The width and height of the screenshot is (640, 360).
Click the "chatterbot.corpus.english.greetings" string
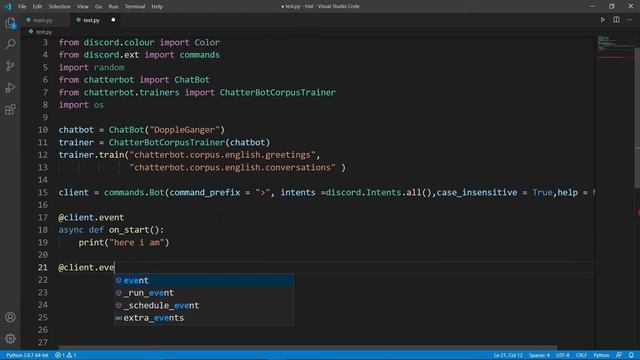tap(222, 155)
